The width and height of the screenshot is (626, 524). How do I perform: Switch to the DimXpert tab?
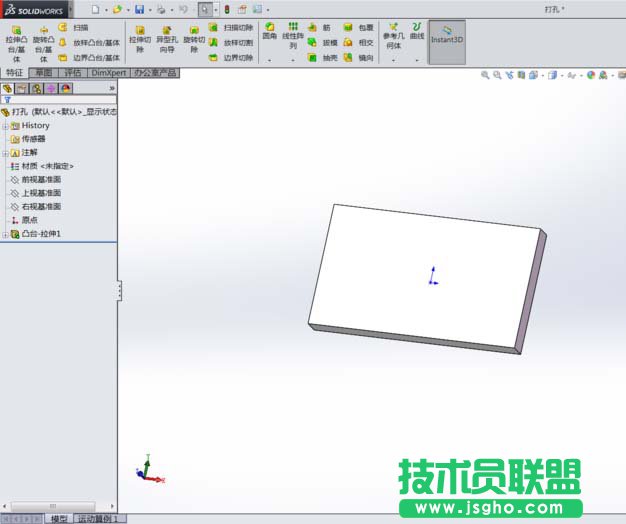(x=109, y=73)
